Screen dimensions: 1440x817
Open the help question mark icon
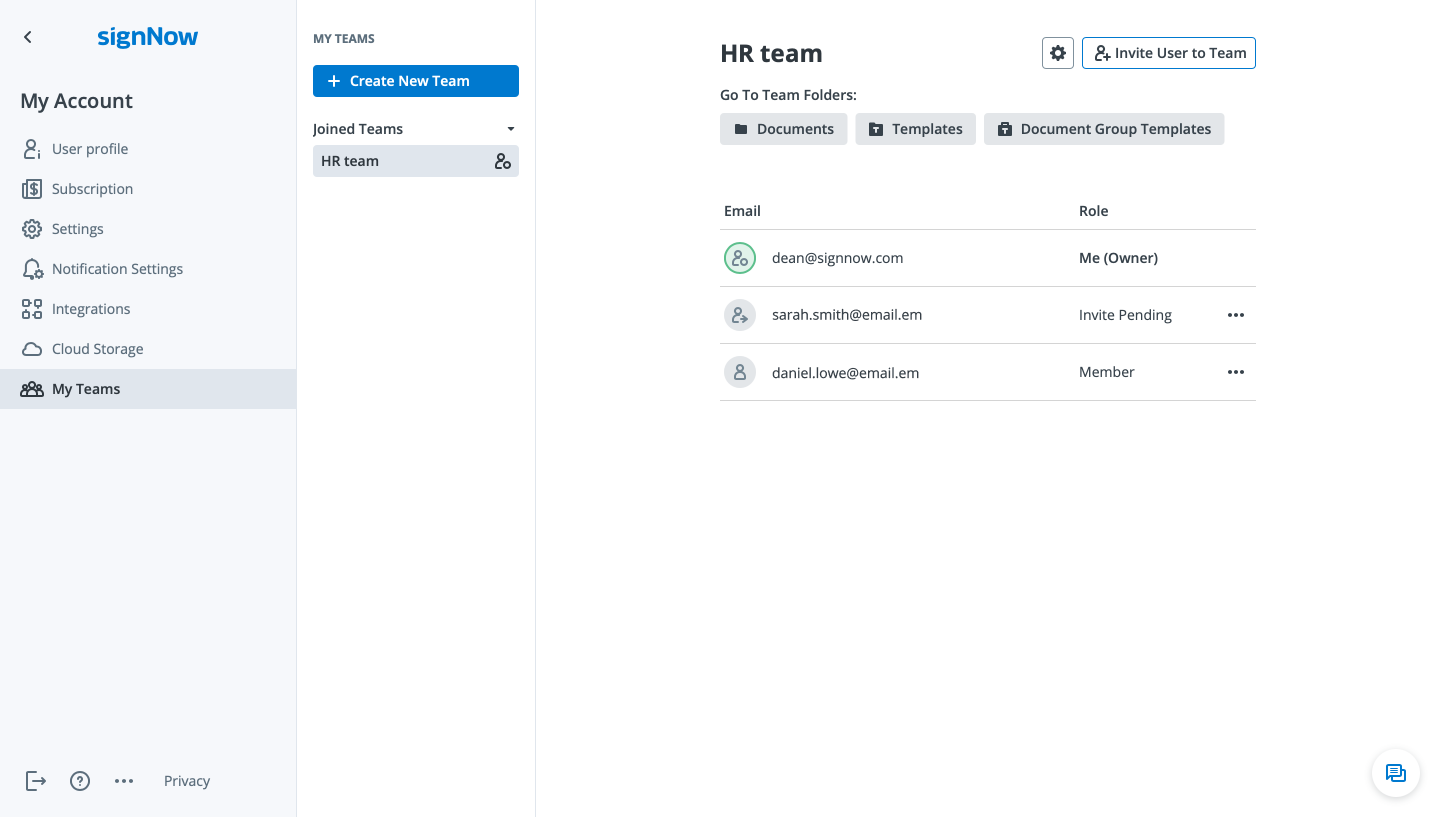pyautogui.click(x=80, y=781)
